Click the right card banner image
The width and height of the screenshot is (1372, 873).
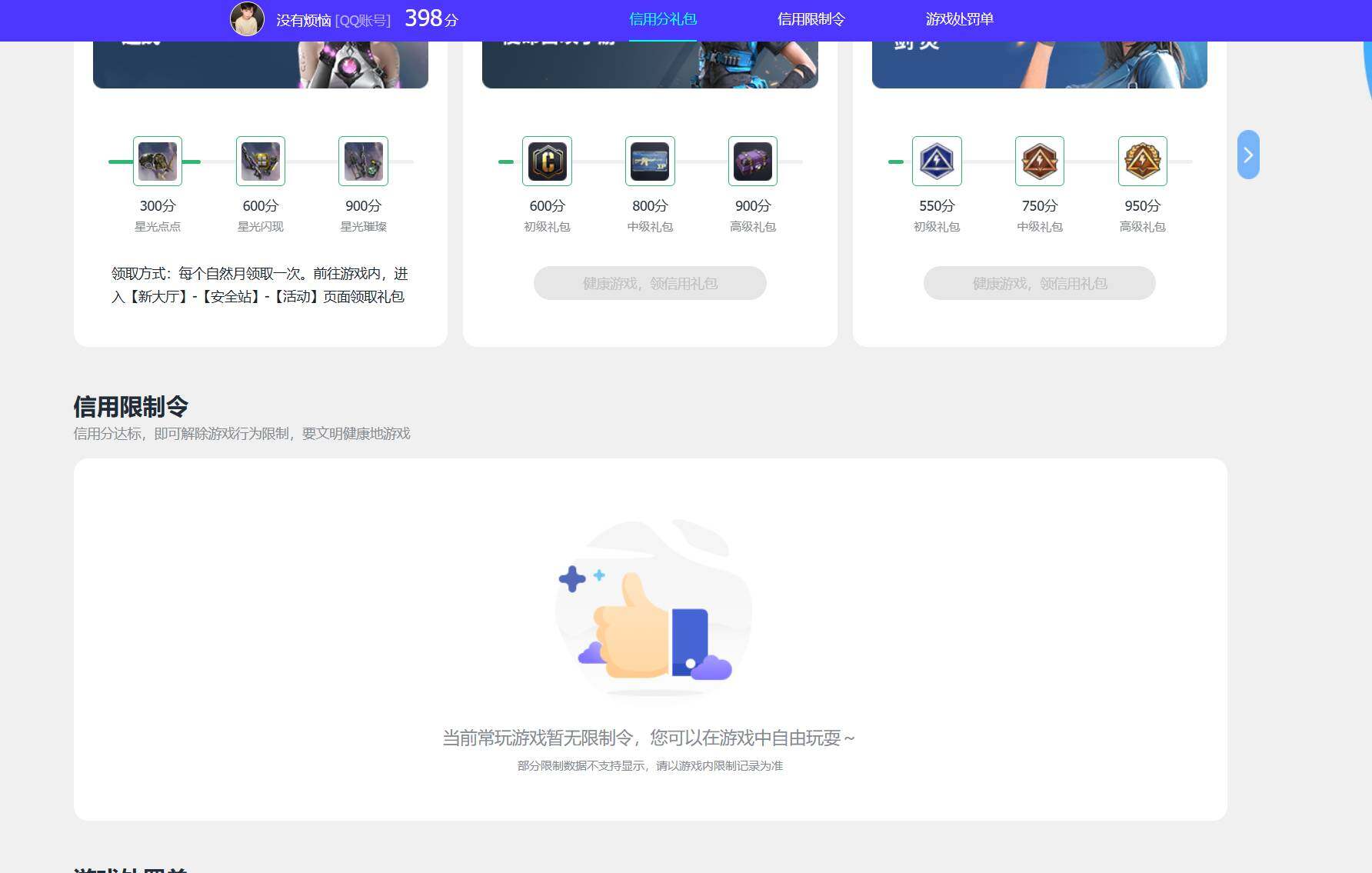[x=1040, y=65]
